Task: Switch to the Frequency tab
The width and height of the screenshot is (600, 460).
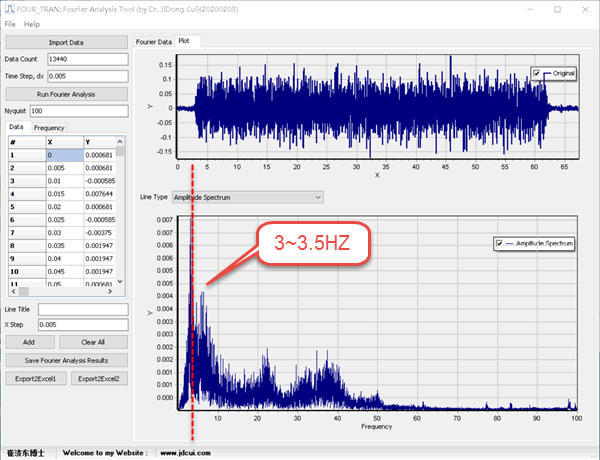Action: (49, 128)
